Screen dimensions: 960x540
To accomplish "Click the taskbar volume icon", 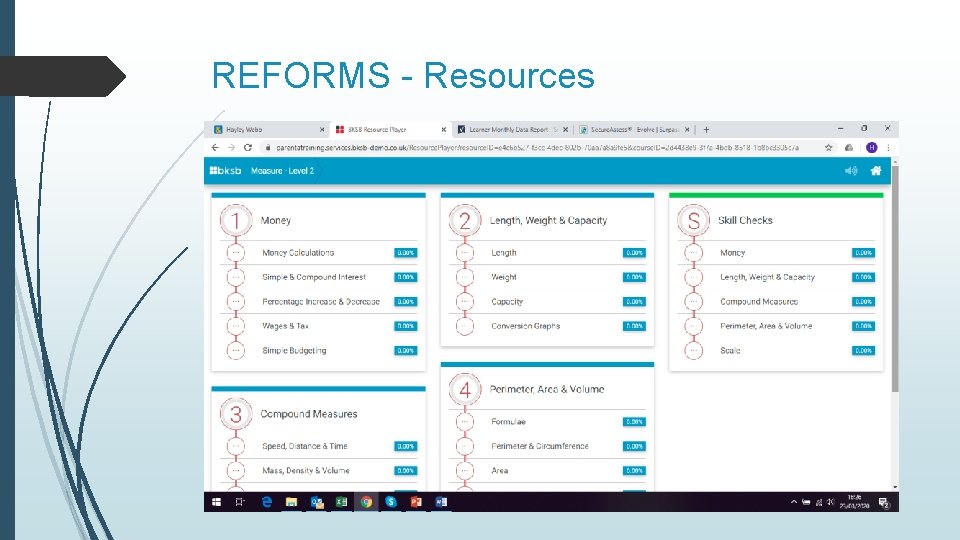I will coord(830,502).
